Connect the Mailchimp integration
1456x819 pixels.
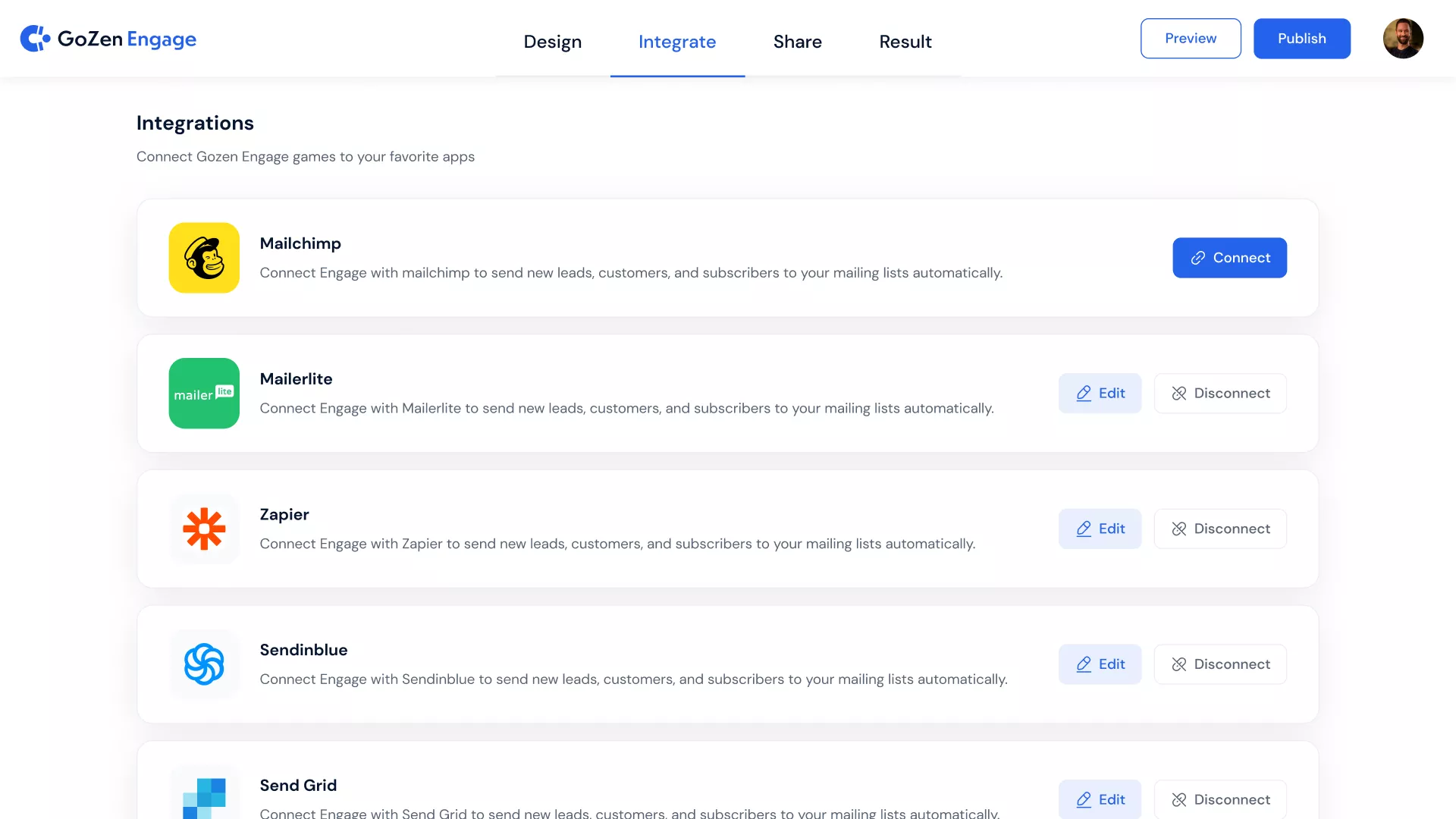point(1229,258)
